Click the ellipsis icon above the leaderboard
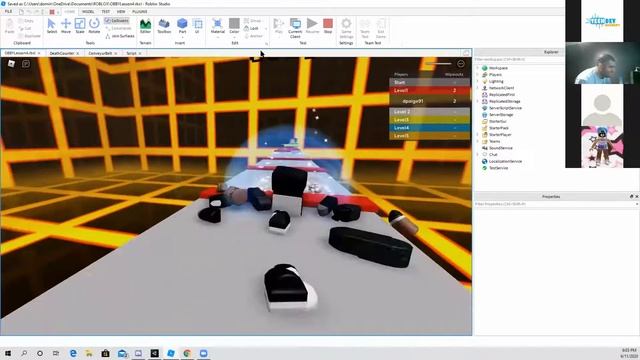This screenshot has height=360, width=640. point(461,64)
